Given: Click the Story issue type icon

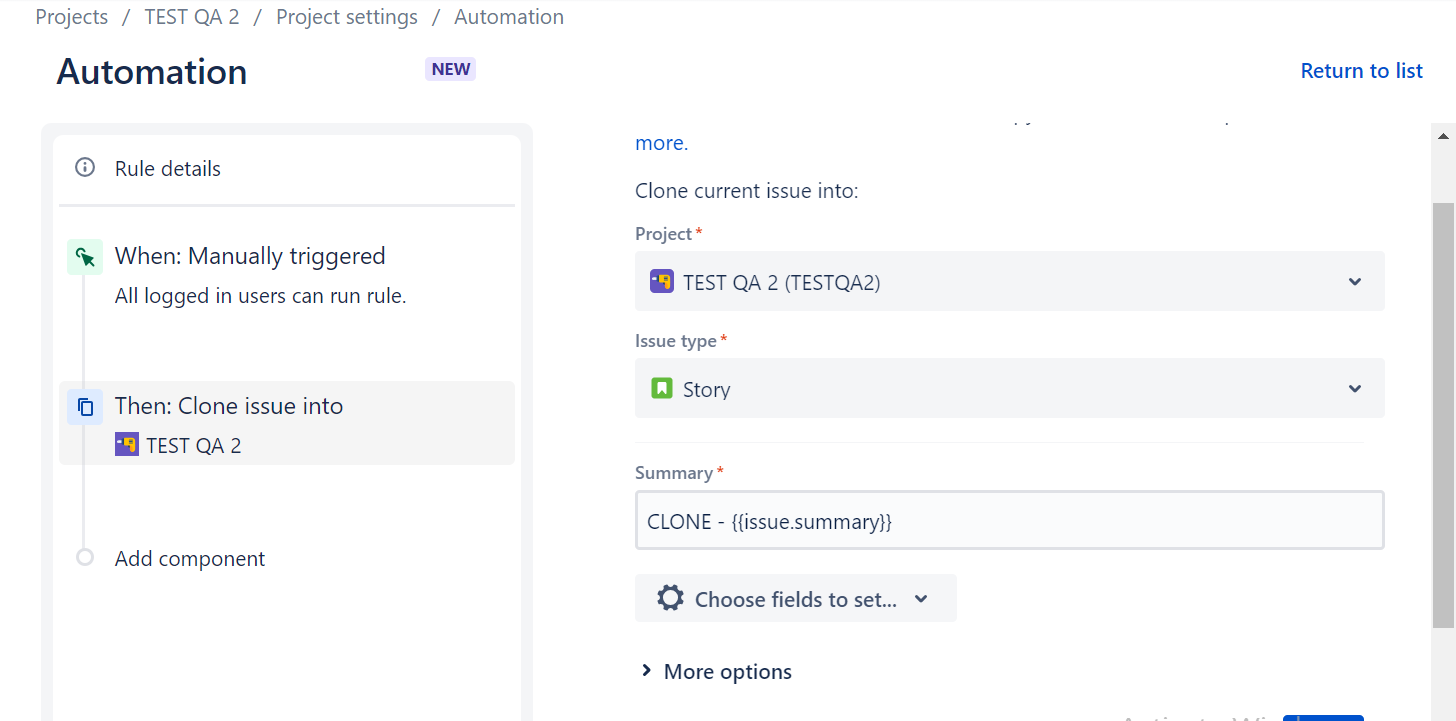Looking at the screenshot, I should pos(661,388).
